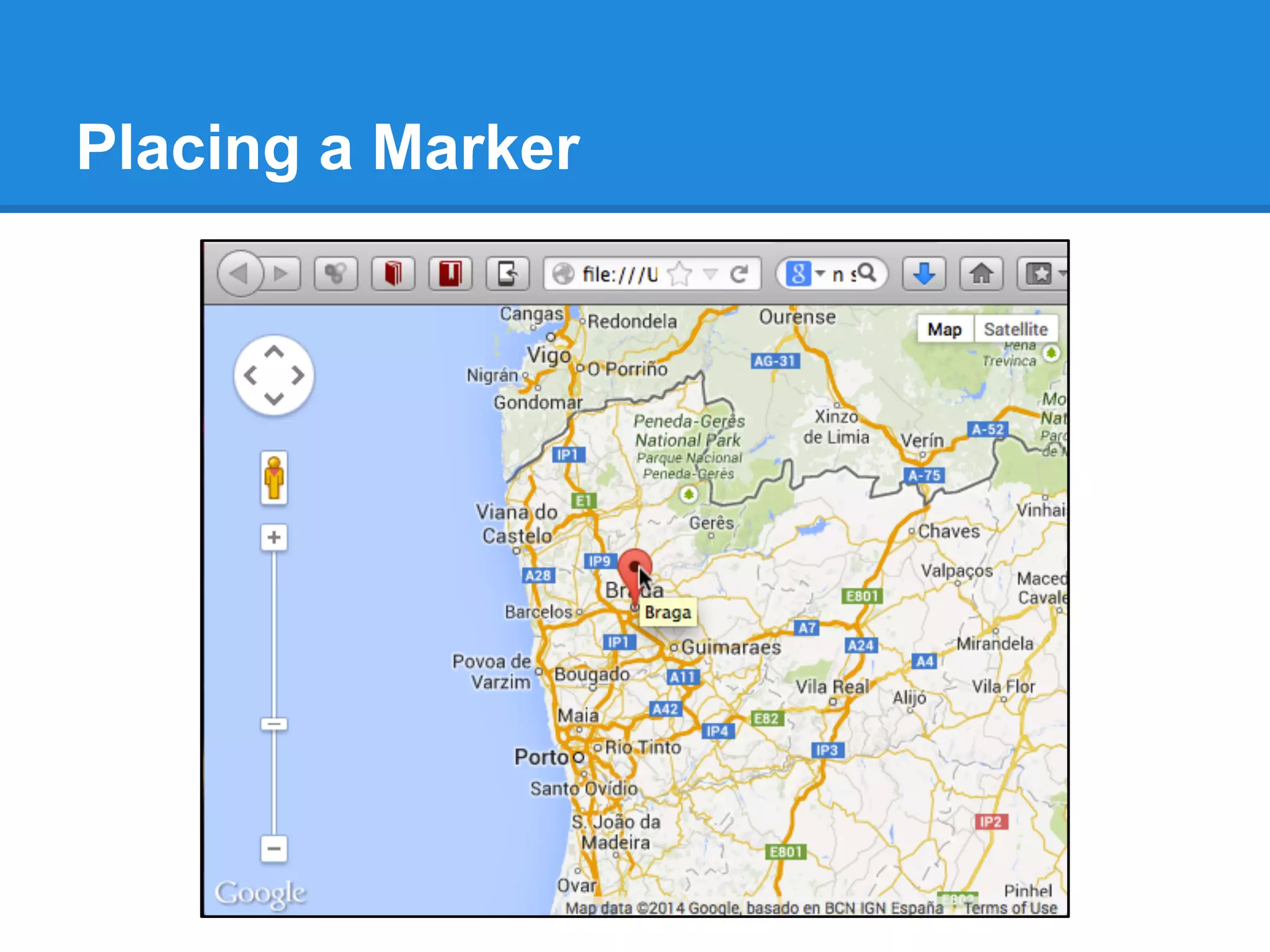Click the red T toolbar icon
The height and width of the screenshot is (952, 1270).
coord(450,273)
